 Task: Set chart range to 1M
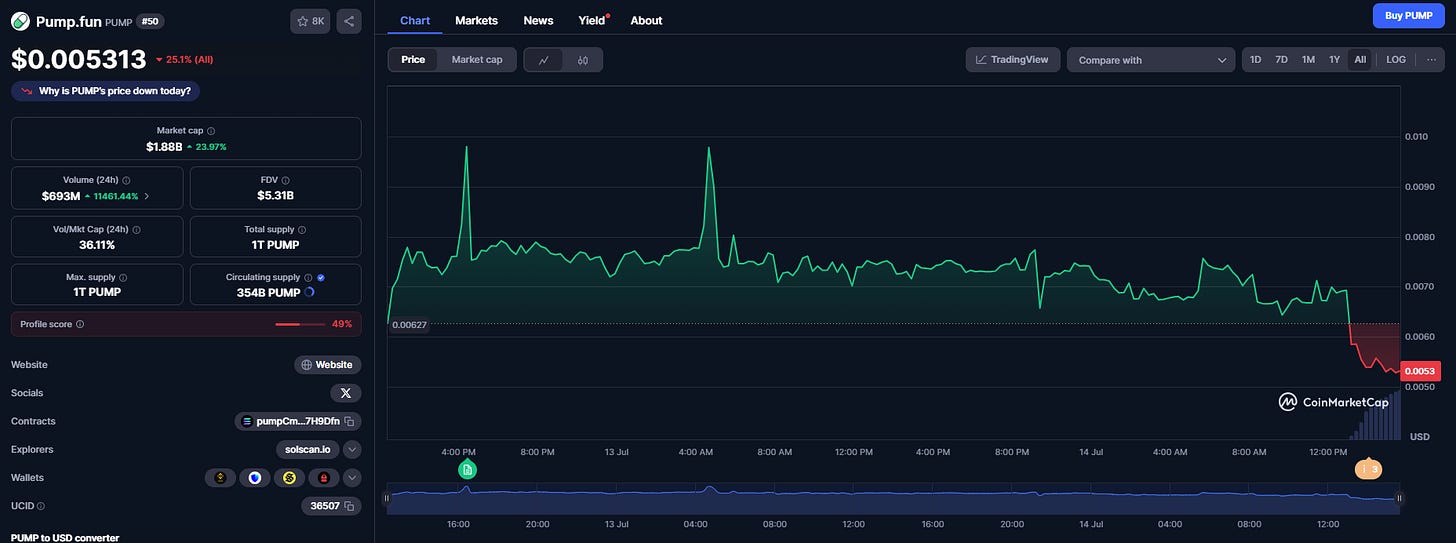pyautogui.click(x=1308, y=60)
